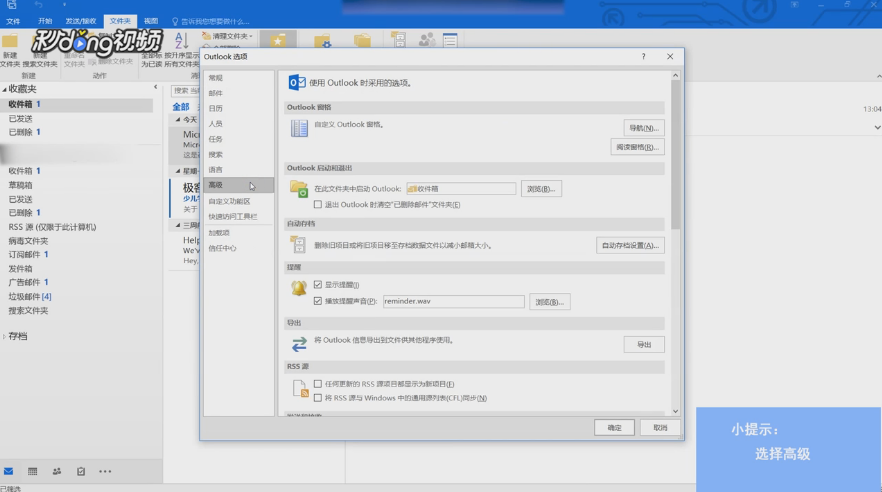
Task: Click Browse button next to startup folder field
Action: pos(541,189)
